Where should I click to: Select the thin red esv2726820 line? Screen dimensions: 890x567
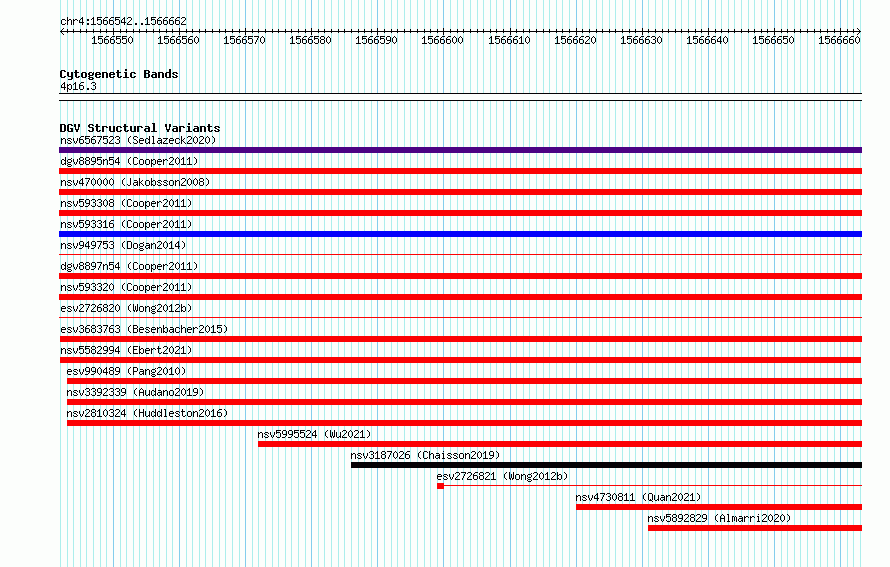[x=460, y=318]
